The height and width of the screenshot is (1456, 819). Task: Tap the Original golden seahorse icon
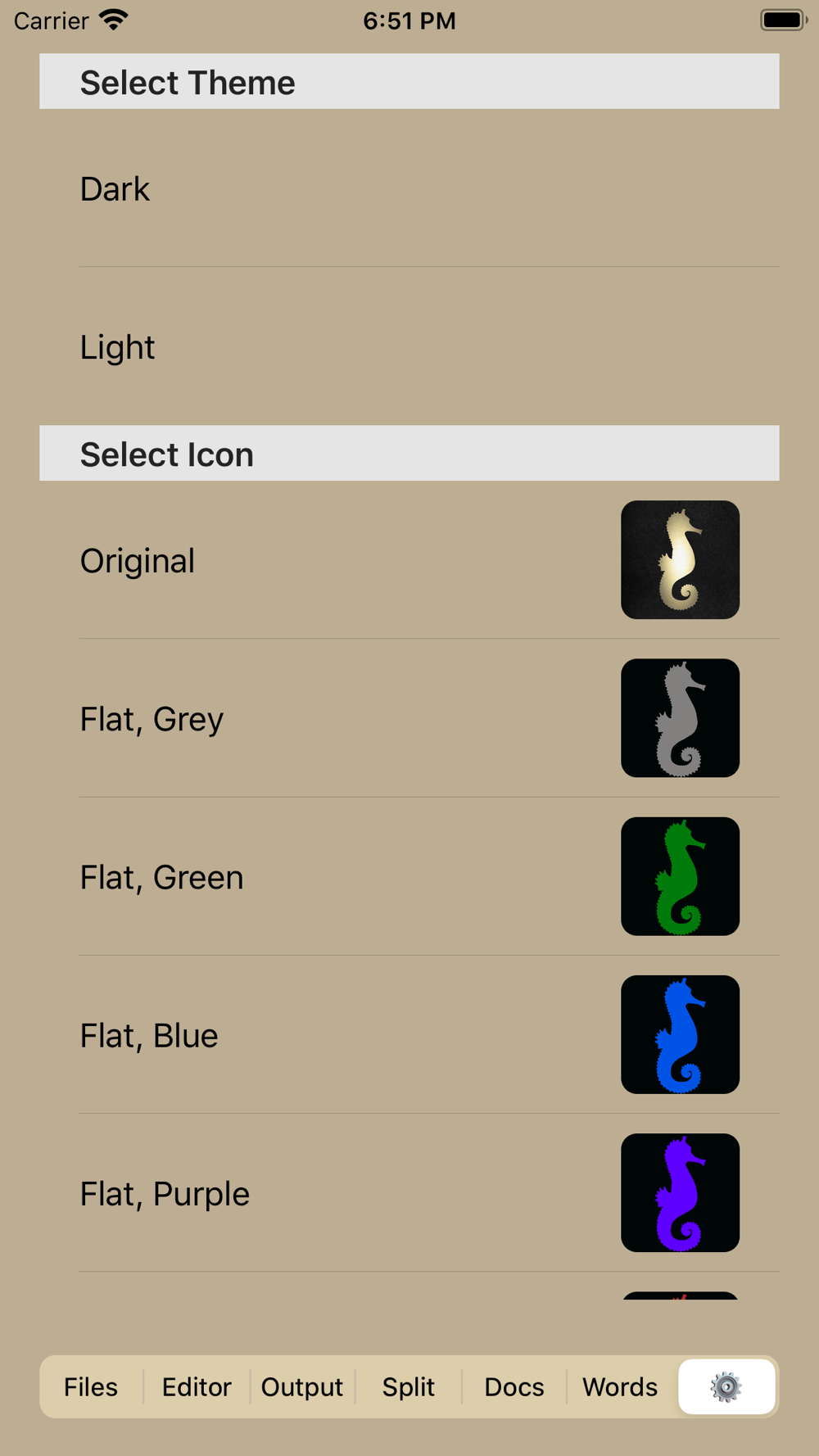[x=680, y=560]
